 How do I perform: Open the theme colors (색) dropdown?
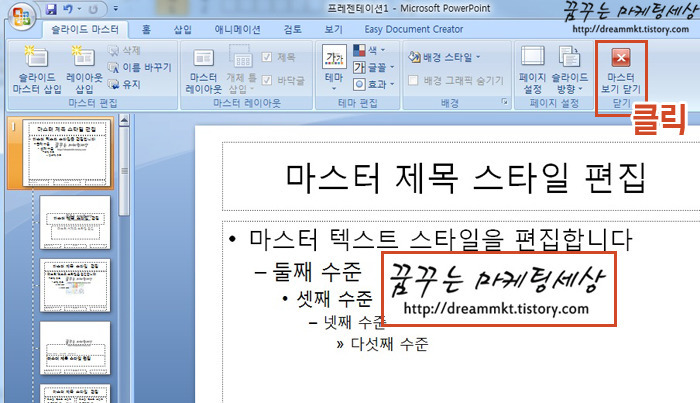click(369, 50)
